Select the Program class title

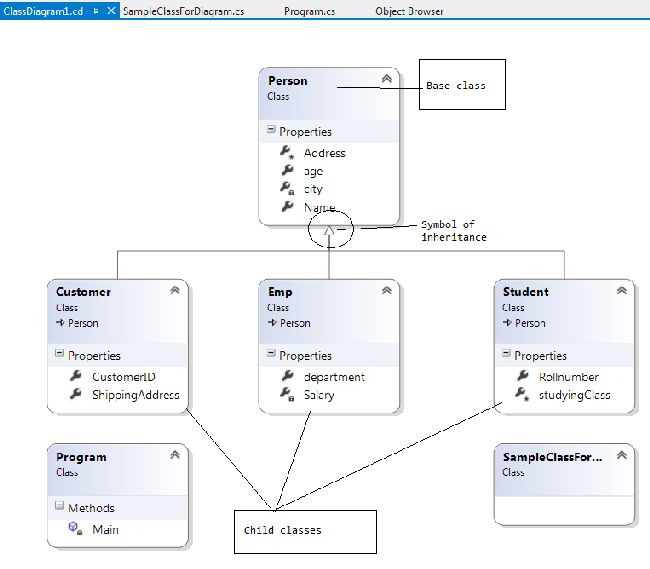pyautogui.click(x=81, y=457)
